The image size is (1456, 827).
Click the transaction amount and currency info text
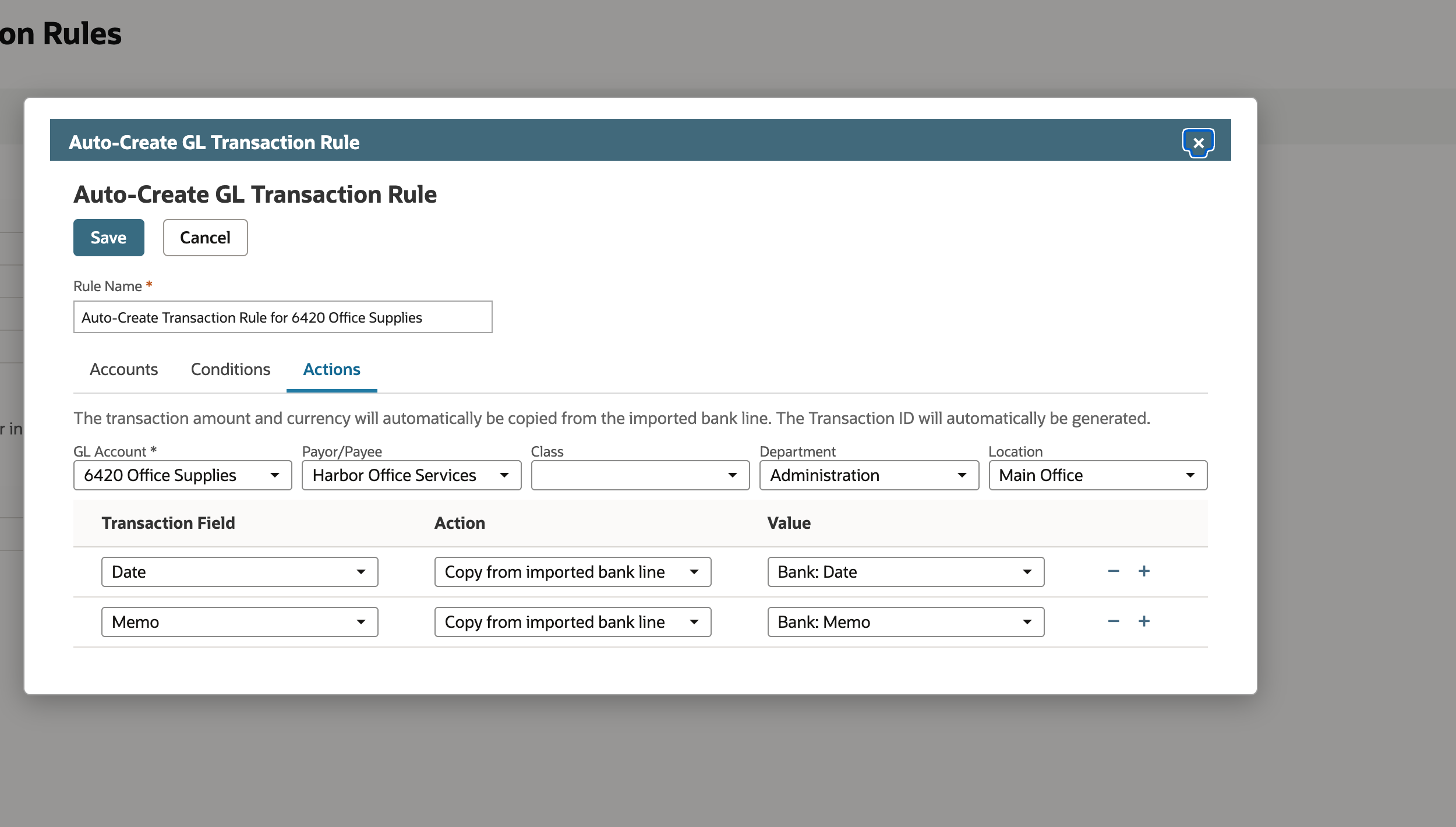[612, 418]
